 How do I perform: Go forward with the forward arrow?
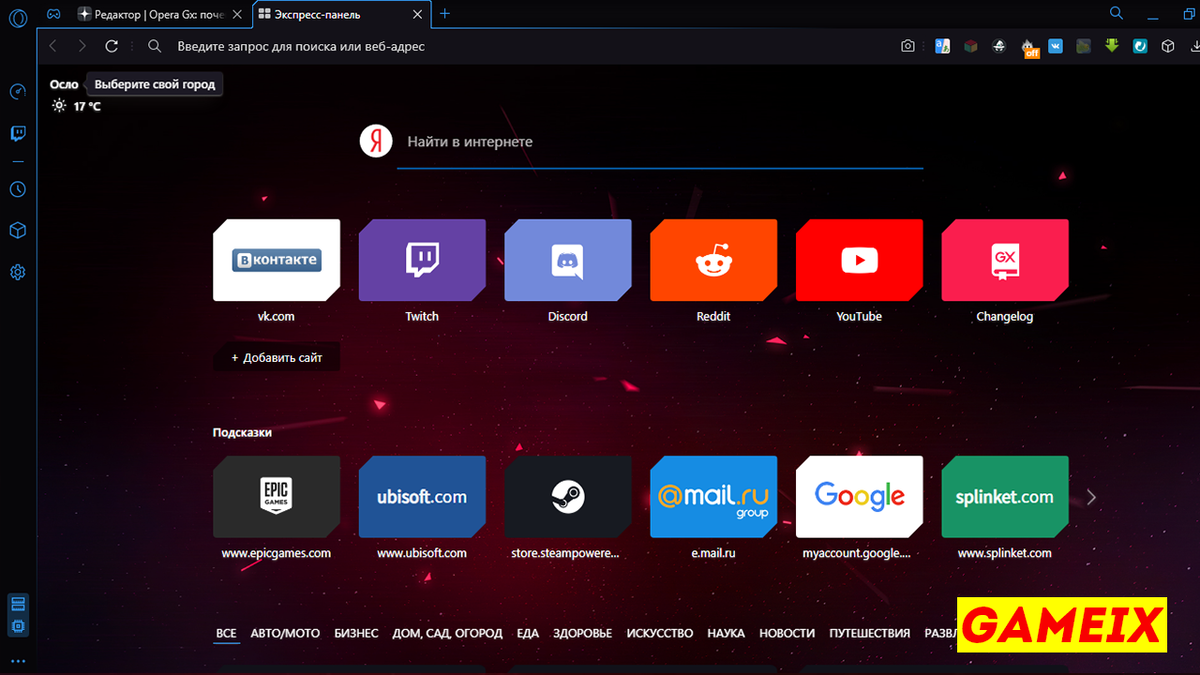click(82, 46)
